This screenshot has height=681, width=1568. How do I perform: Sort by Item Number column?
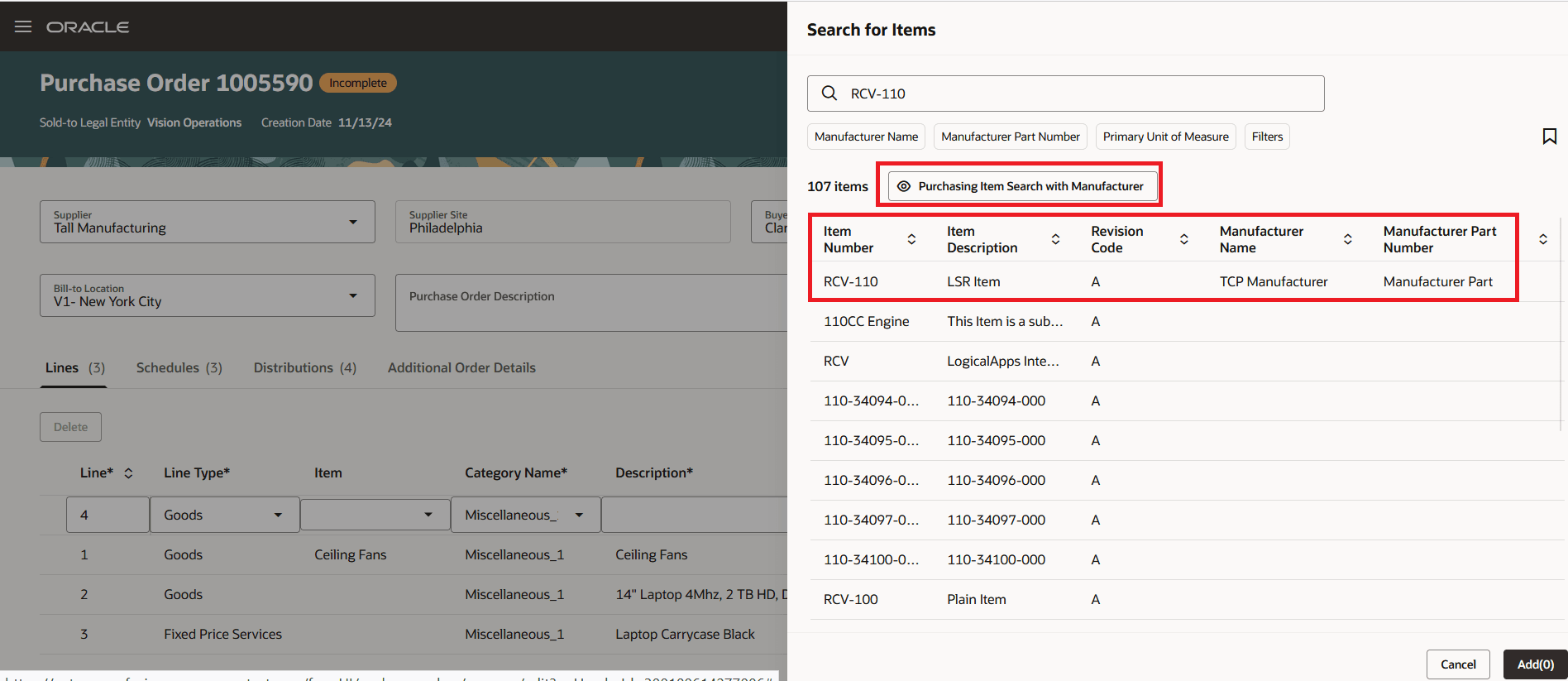pyautogui.click(x=911, y=239)
